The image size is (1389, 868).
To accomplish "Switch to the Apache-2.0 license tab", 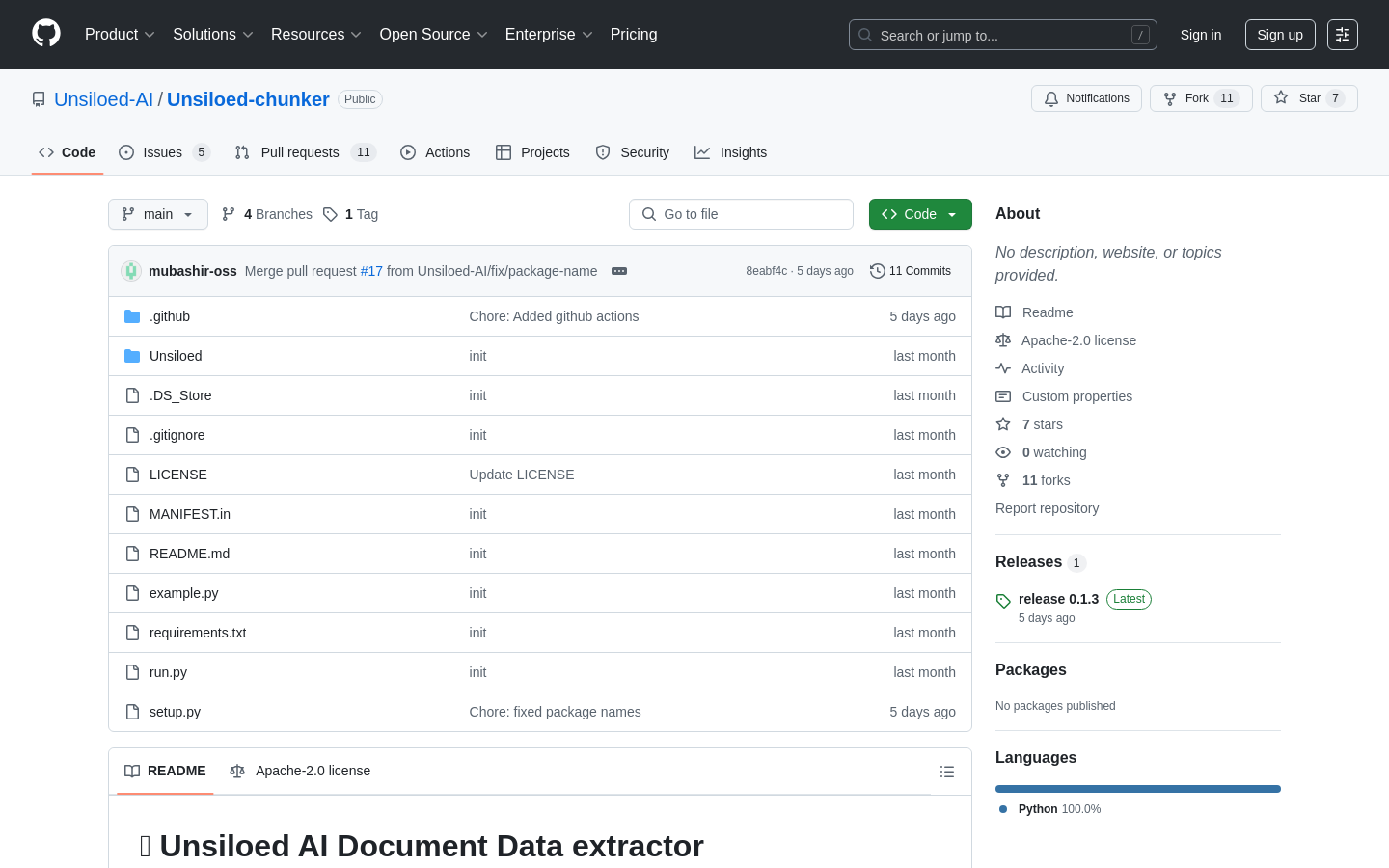I will click(x=300, y=771).
